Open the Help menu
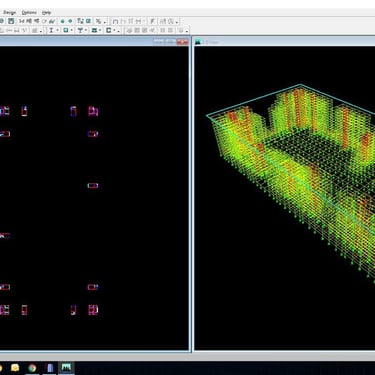 pyautogui.click(x=46, y=13)
